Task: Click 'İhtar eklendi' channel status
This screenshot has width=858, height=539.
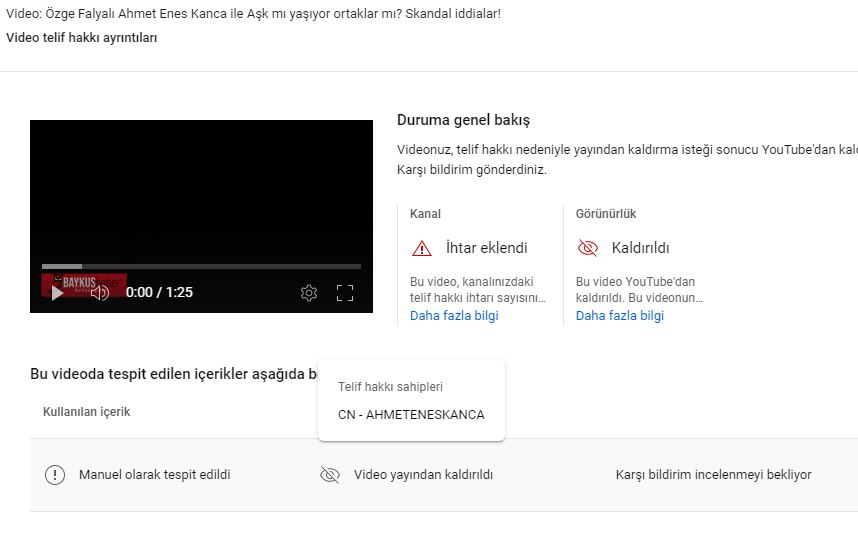Action: point(486,248)
